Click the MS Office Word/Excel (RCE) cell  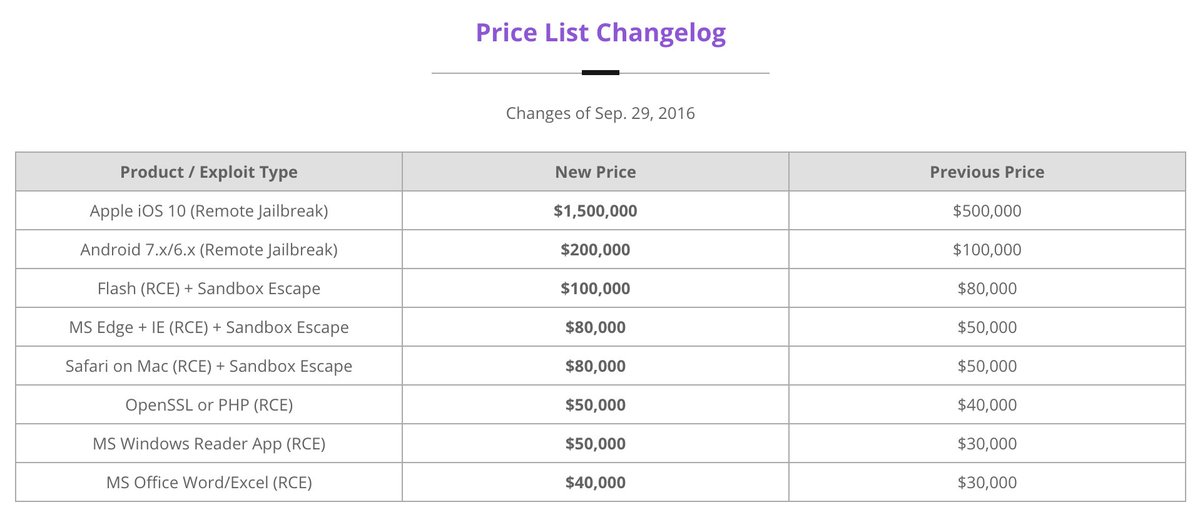pyautogui.click(x=208, y=483)
